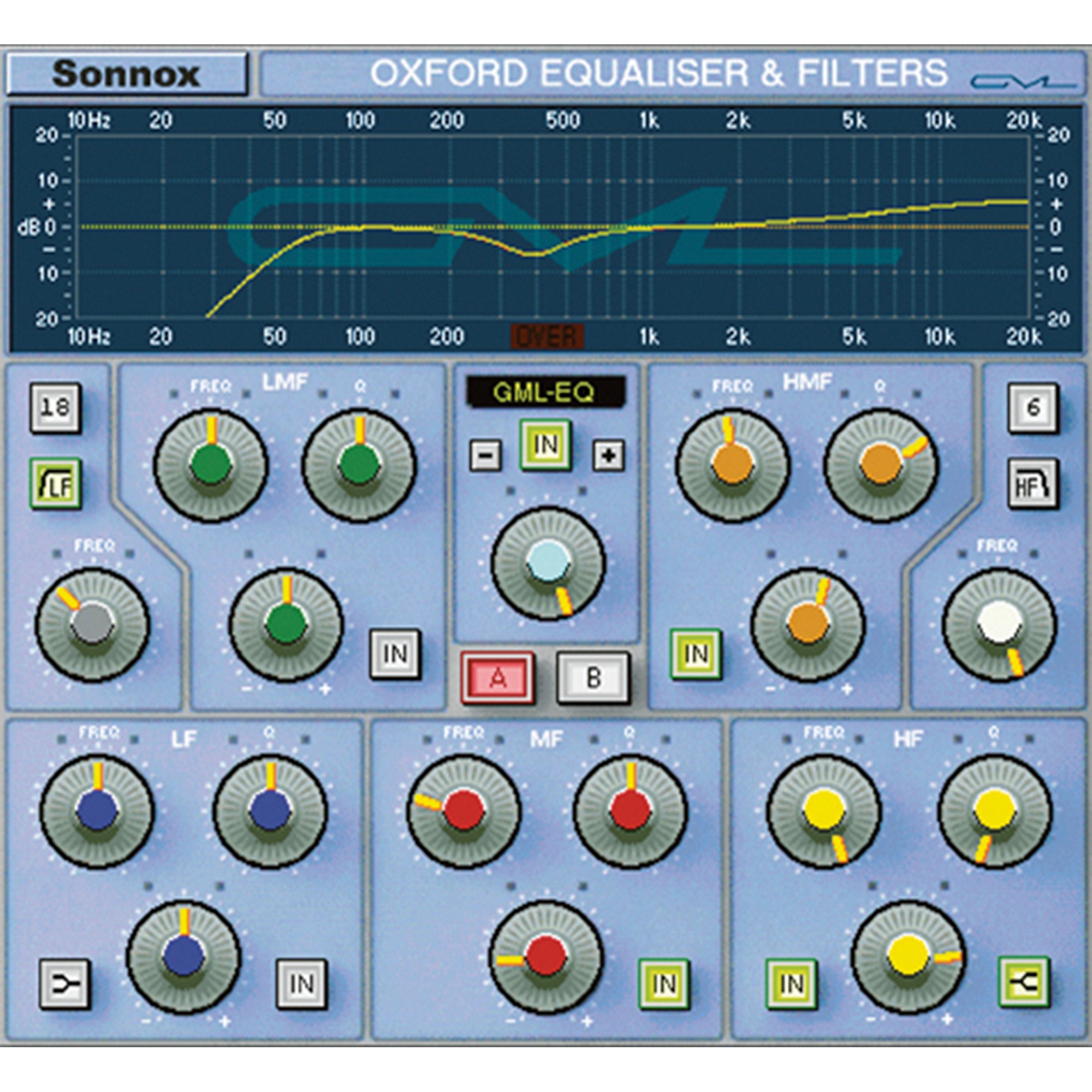Toggle the master EQ IN button
Screen dimensions: 1092x1092
pyautogui.click(x=545, y=445)
